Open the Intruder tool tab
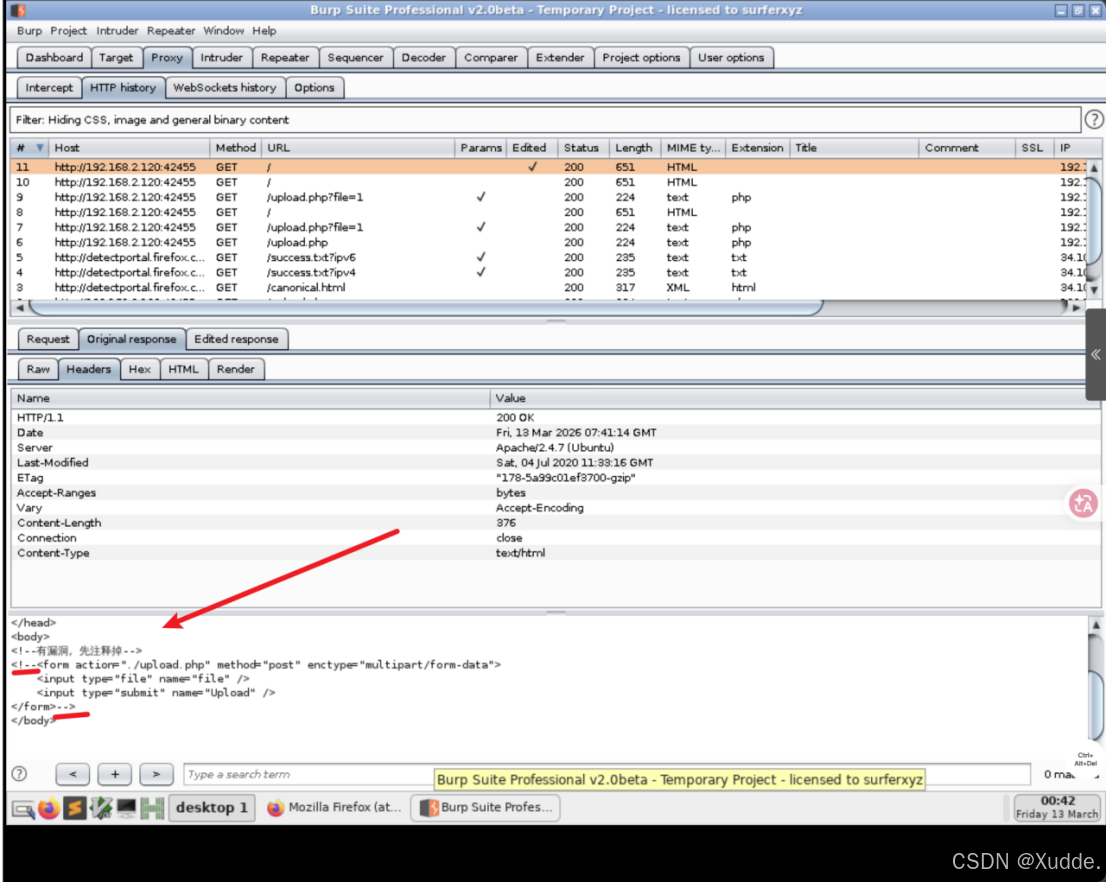 (221, 58)
